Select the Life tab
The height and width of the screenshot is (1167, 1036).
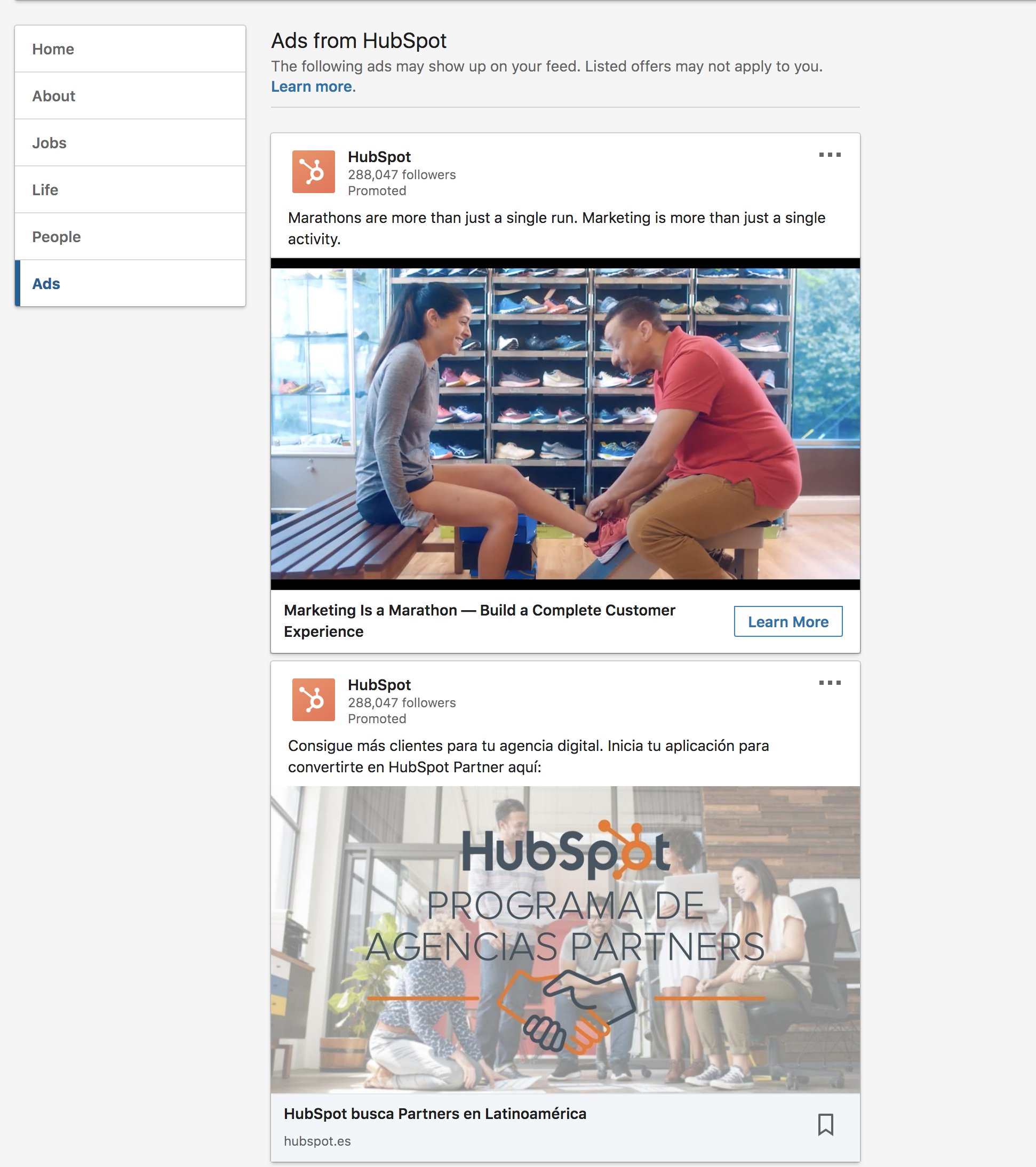130,189
